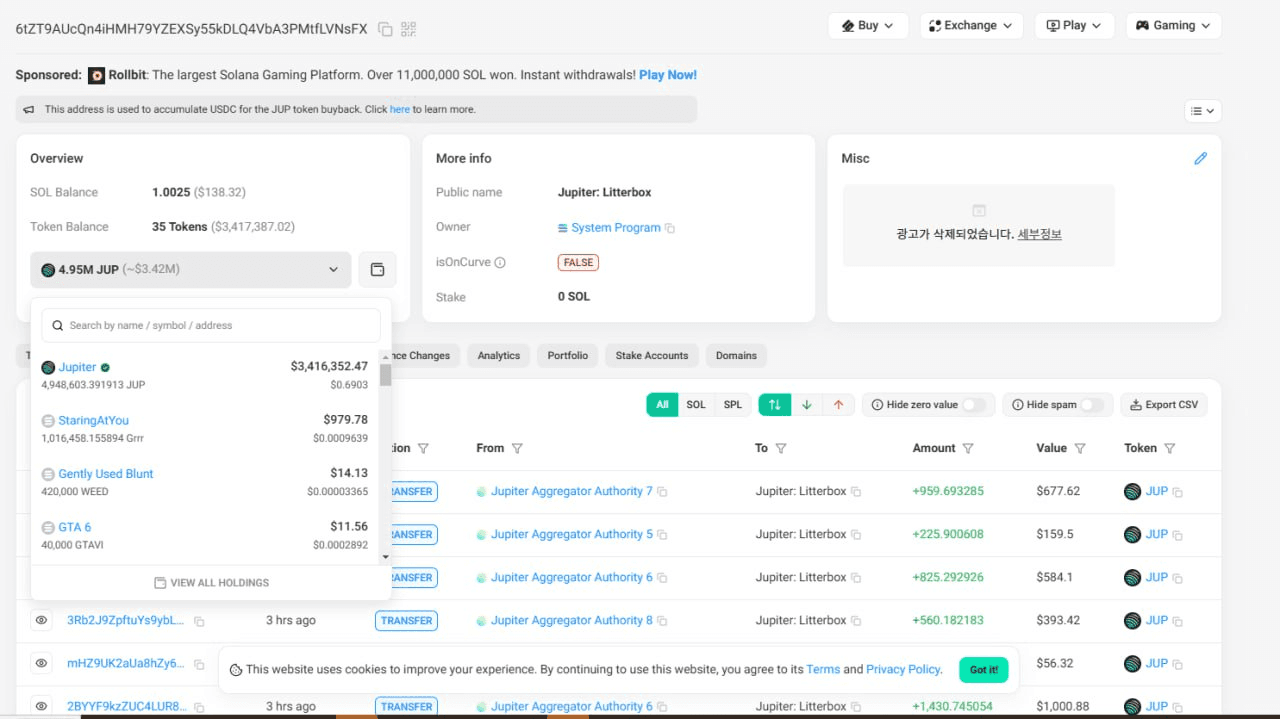Copy Jupiter Aggregator Authority 5 address

click(x=663, y=535)
